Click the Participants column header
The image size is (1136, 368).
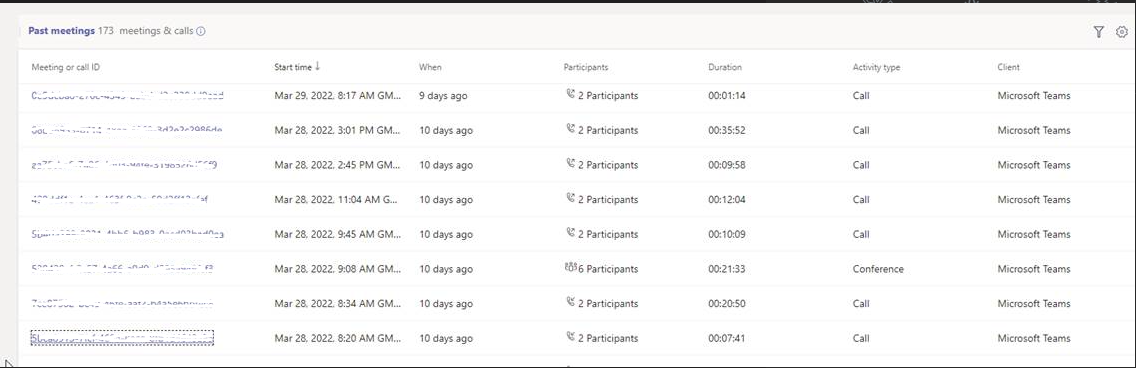[585, 67]
